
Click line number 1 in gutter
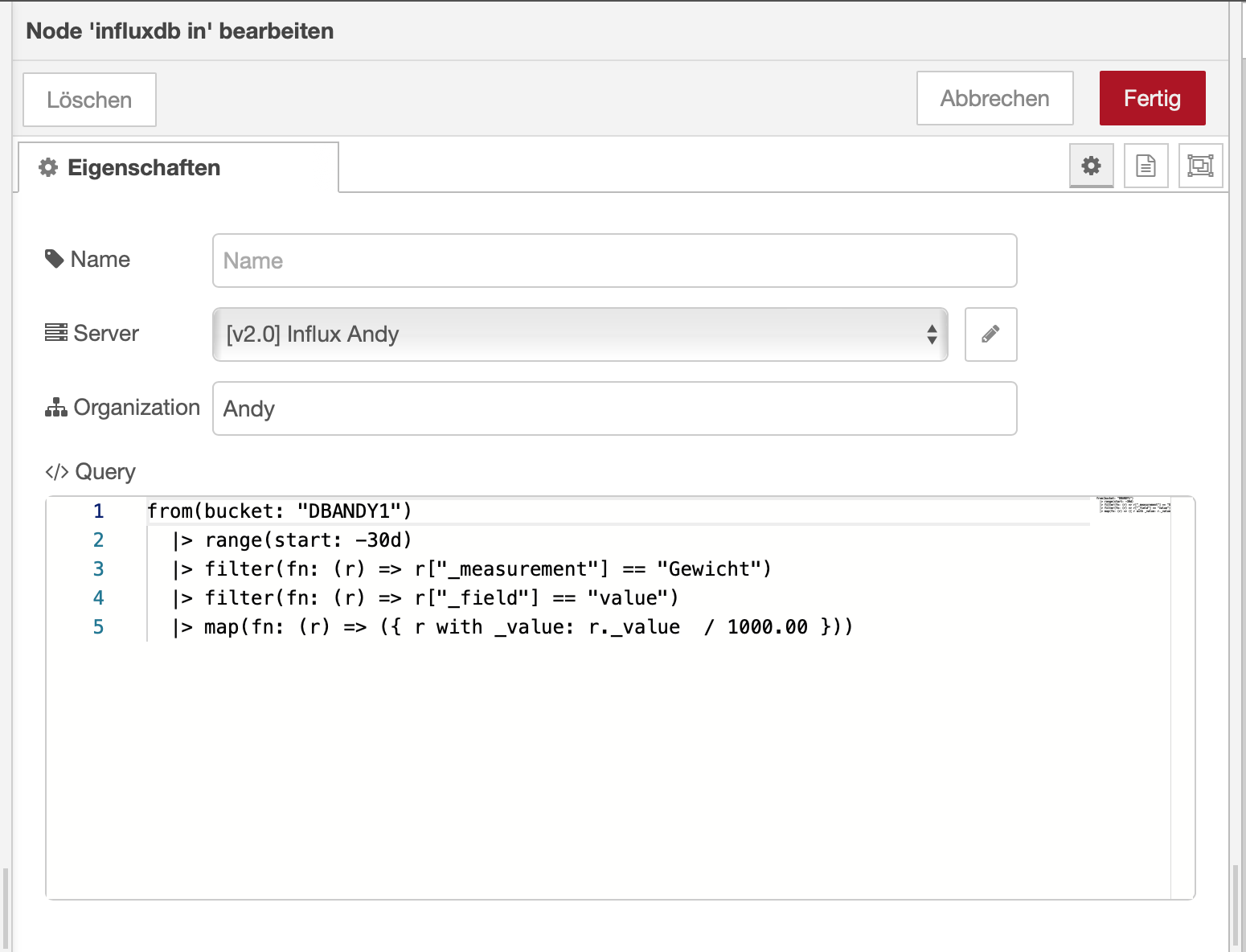pos(98,511)
